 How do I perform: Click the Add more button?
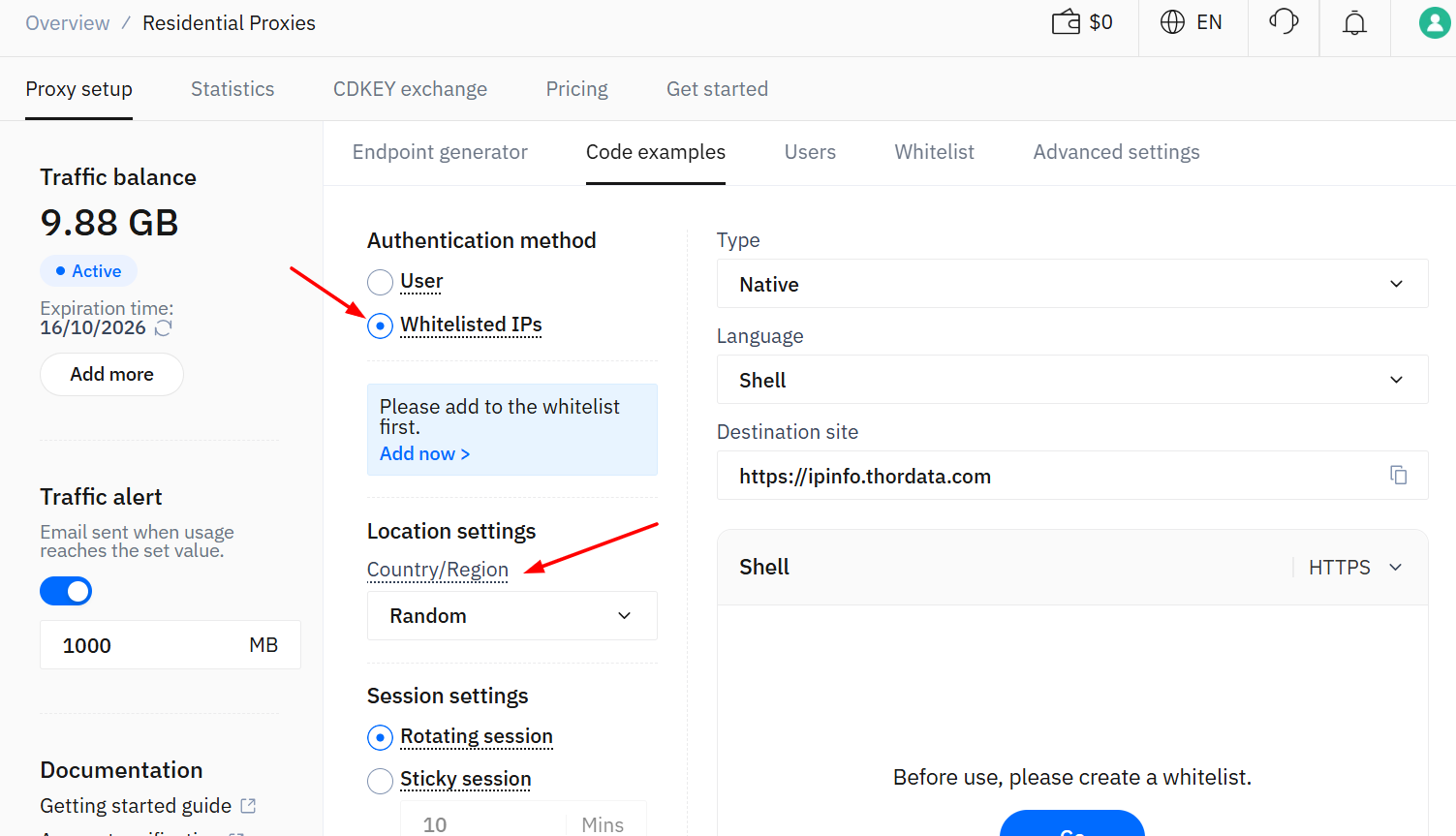pyautogui.click(x=111, y=374)
